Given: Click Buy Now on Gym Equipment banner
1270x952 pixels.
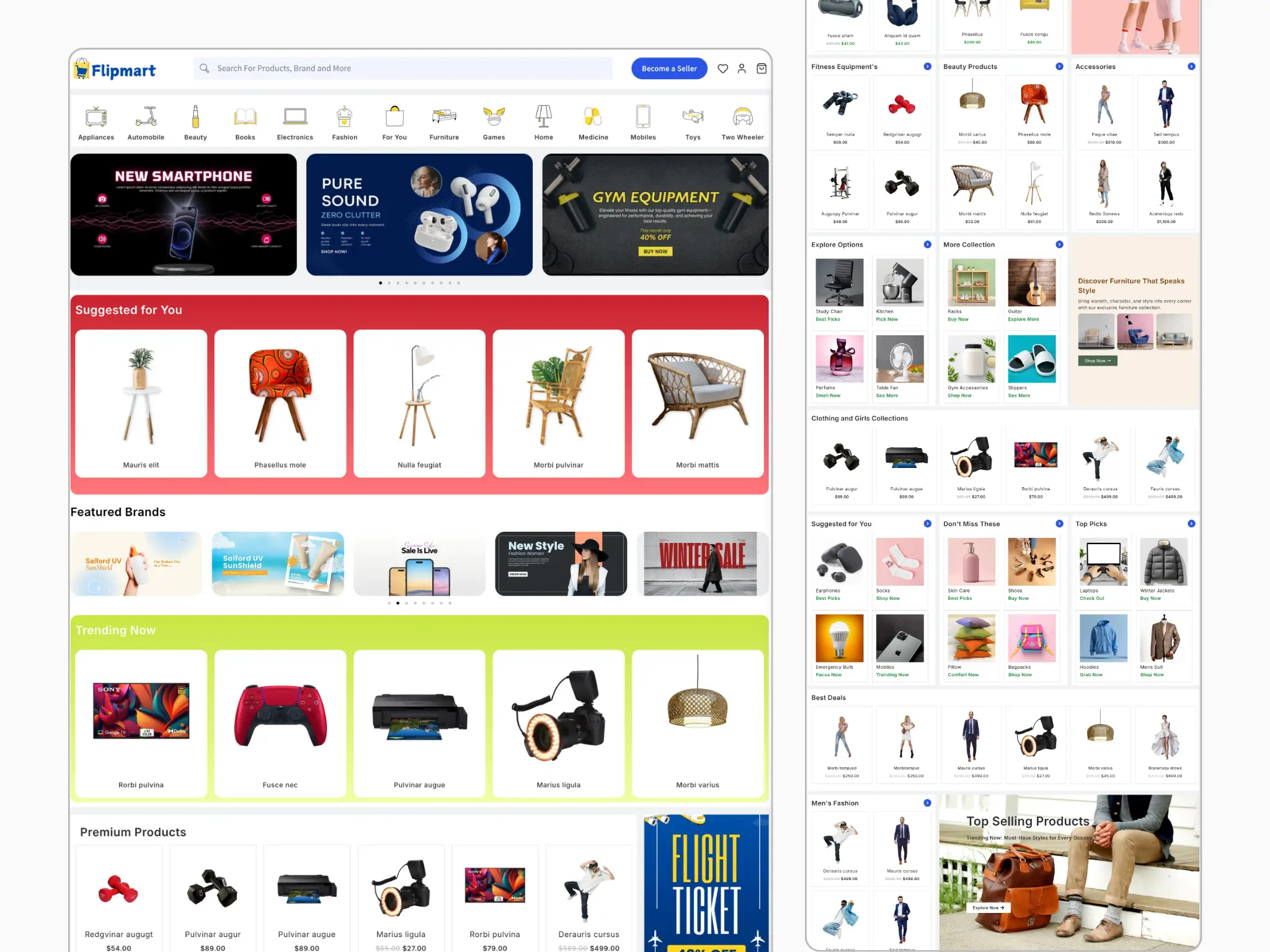Looking at the screenshot, I should [655, 252].
